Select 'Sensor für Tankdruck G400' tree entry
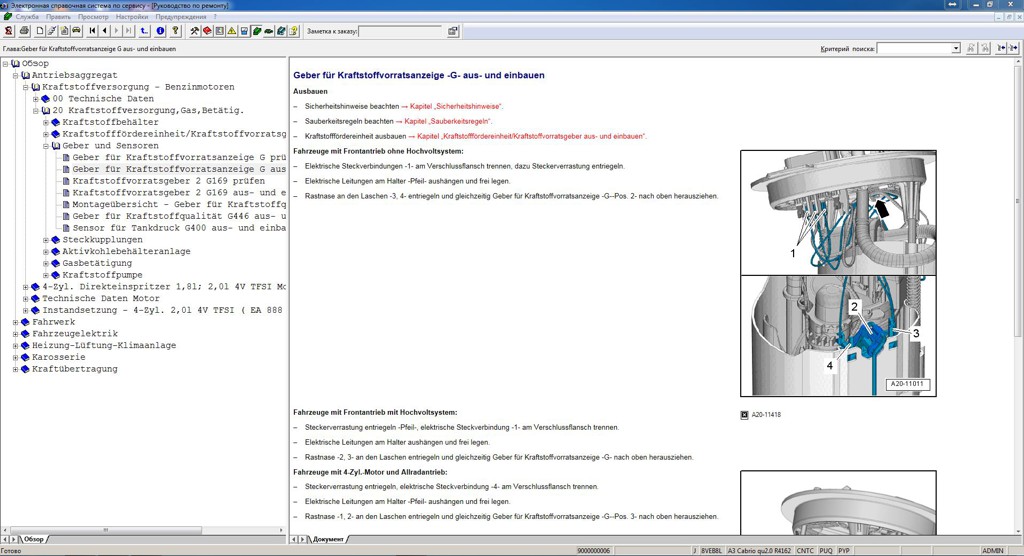1024x556 pixels. pyautogui.click(x=179, y=228)
